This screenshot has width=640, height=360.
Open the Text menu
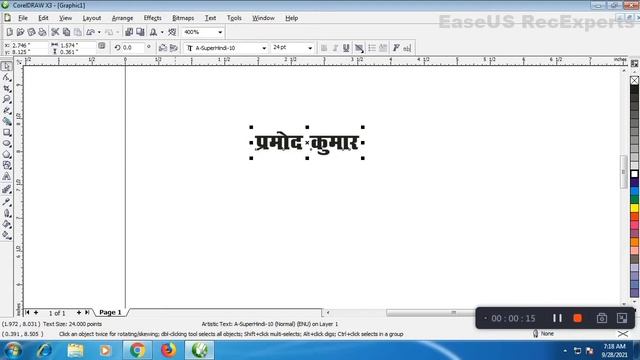(x=210, y=18)
